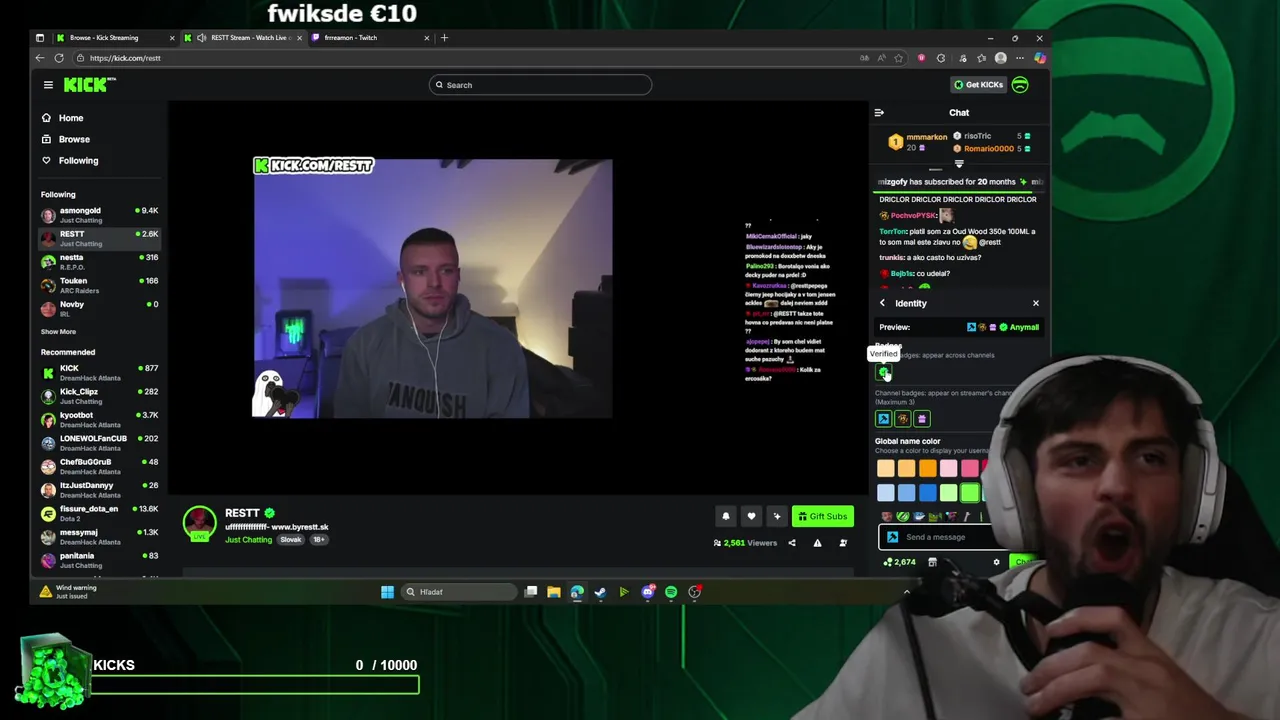Click the user icon next to report triangle
This screenshot has width=1280, height=720.
click(x=843, y=543)
